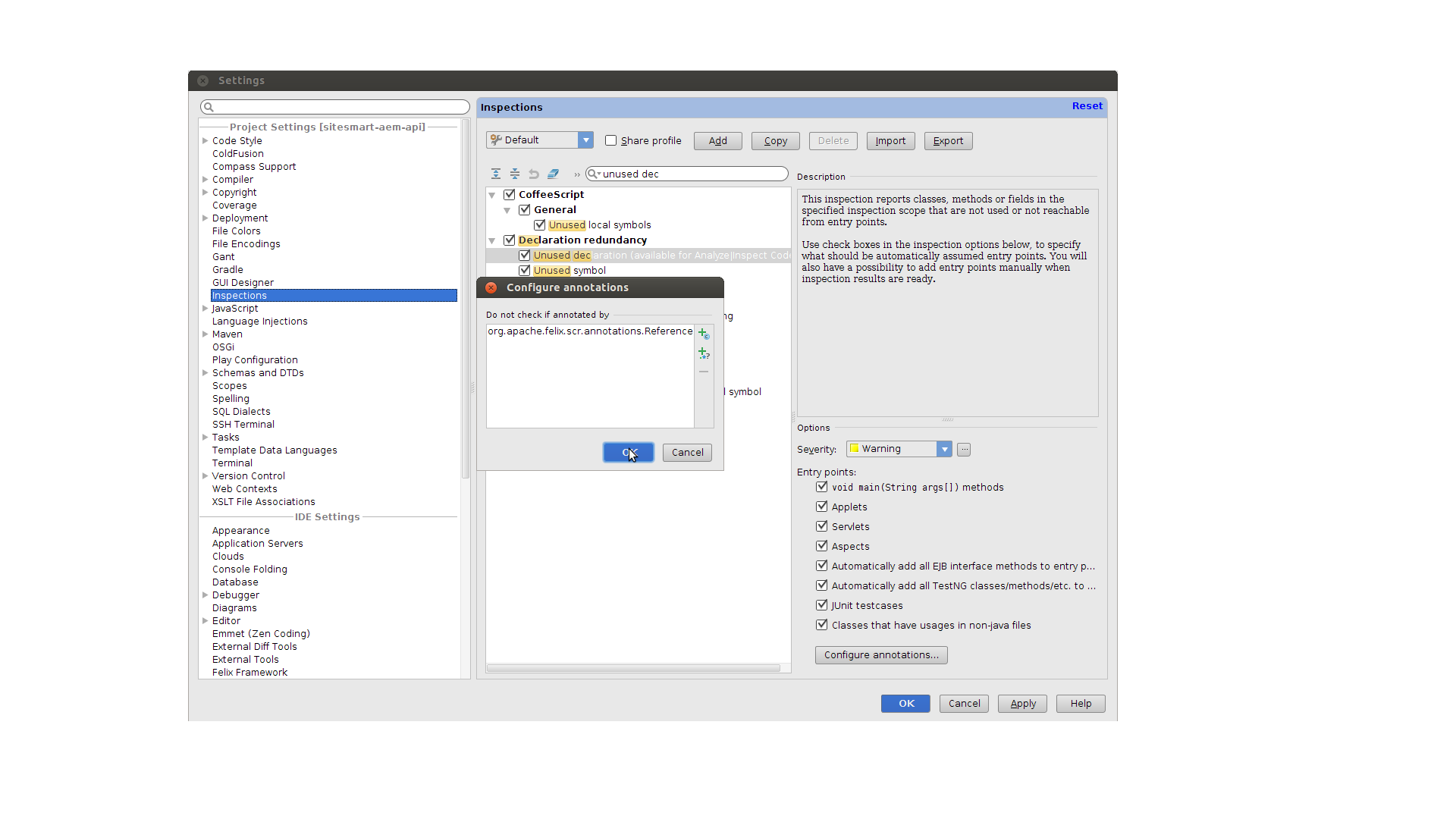This screenshot has width=1456, height=819.
Task: Click the eraser reset-filter icon
Action: click(x=554, y=174)
